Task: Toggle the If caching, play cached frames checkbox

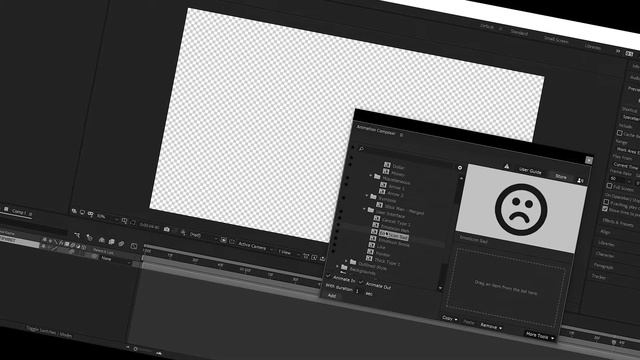Action: coord(606,202)
